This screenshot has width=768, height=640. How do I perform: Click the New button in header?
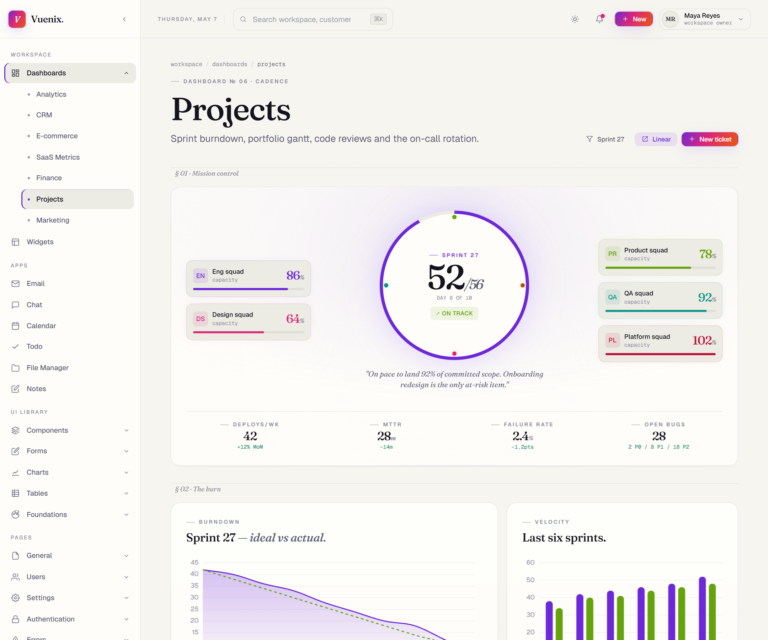[x=634, y=19]
